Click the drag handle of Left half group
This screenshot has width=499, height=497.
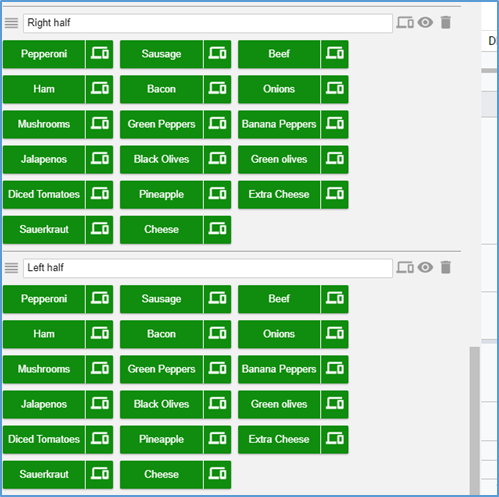coord(11,267)
